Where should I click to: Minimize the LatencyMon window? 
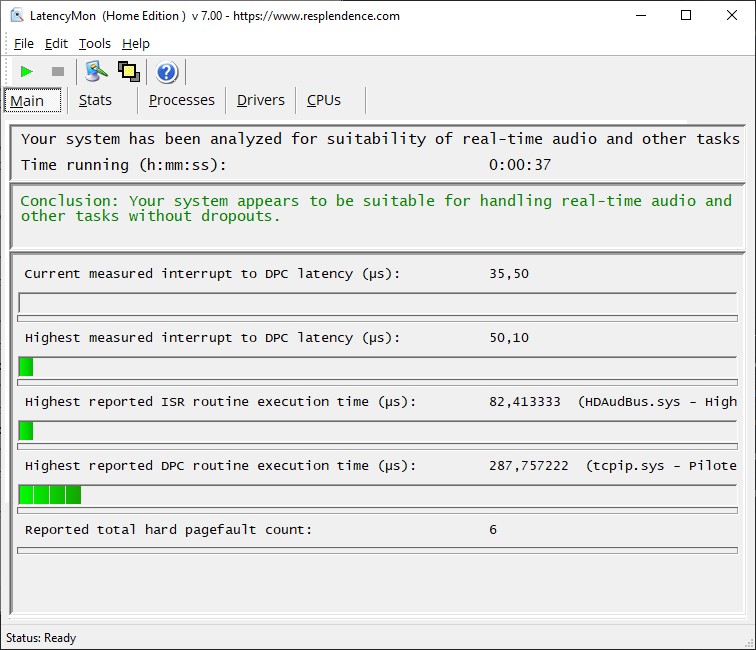click(640, 16)
